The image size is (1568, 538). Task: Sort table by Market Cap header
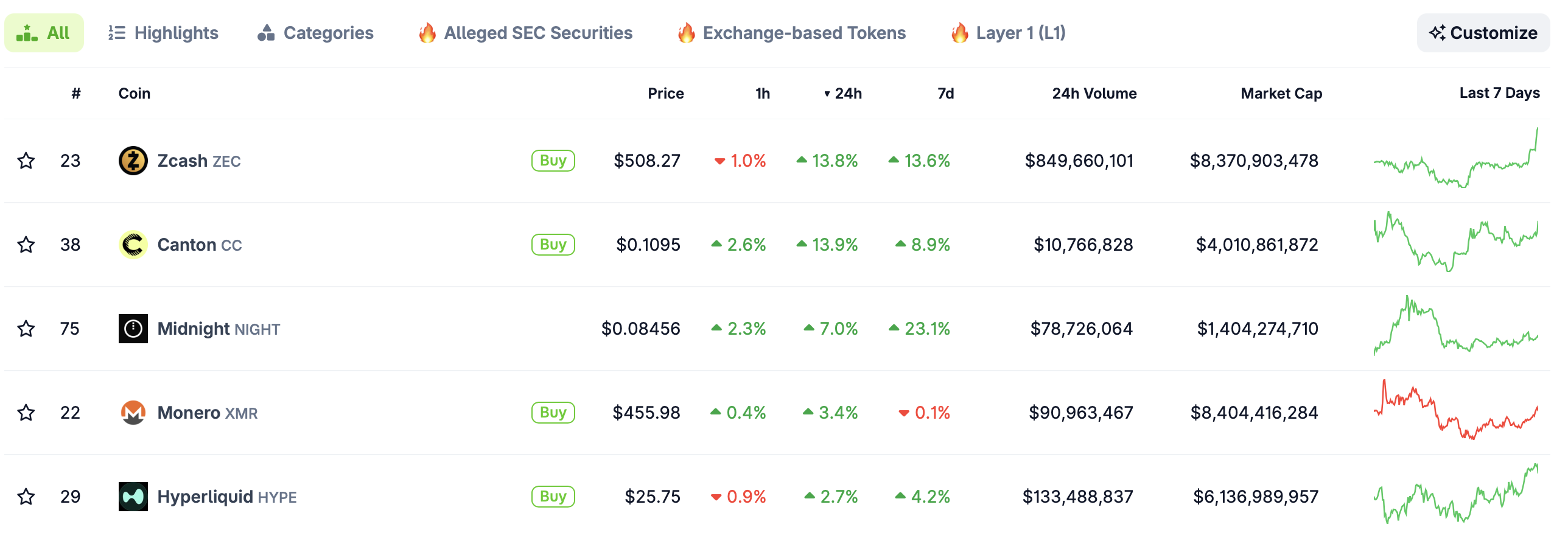tap(1281, 93)
